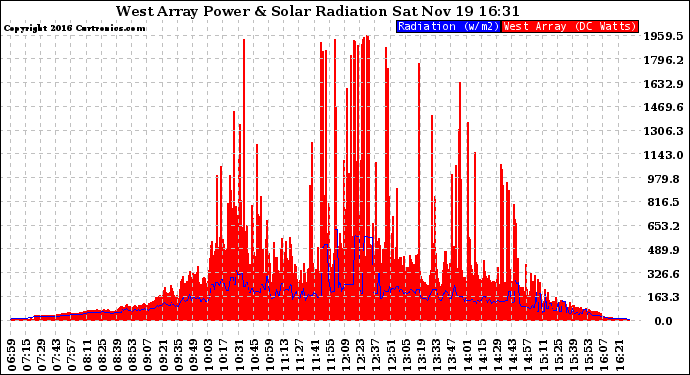The width and height of the screenshot is (690, 375).
Task: Click the x-axis time label 09:07
Action: [148, 355]
